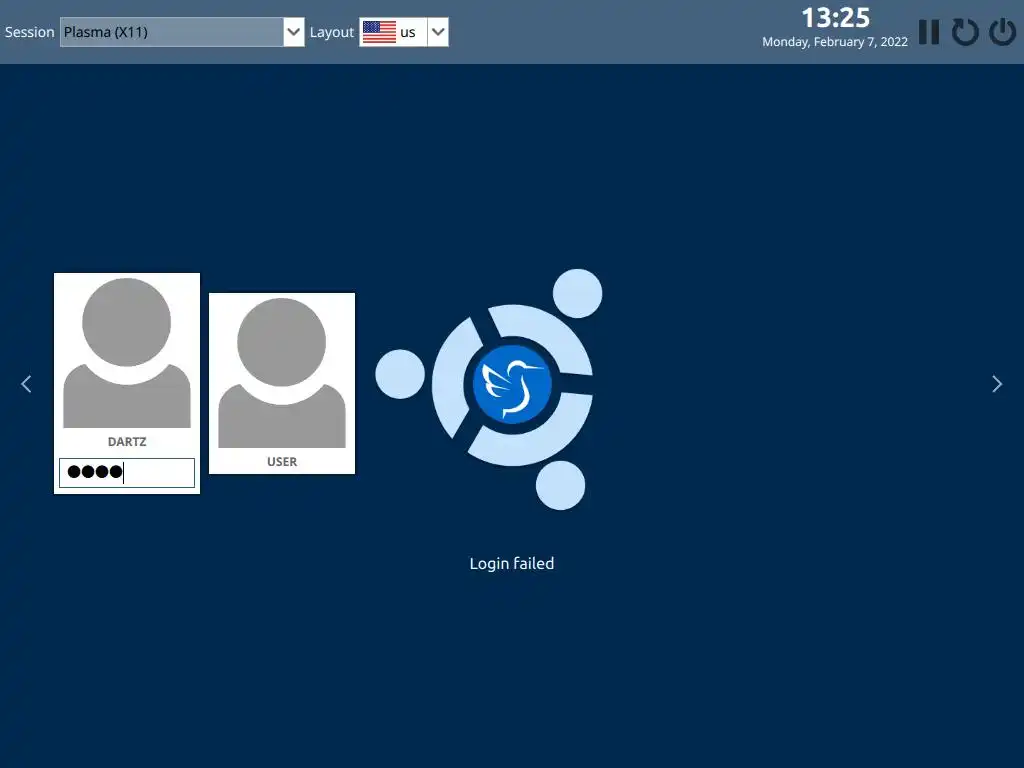The width and height of the screenshot is (1024, 768).
Task: Click the Login failed message
Action: [512, 564]
